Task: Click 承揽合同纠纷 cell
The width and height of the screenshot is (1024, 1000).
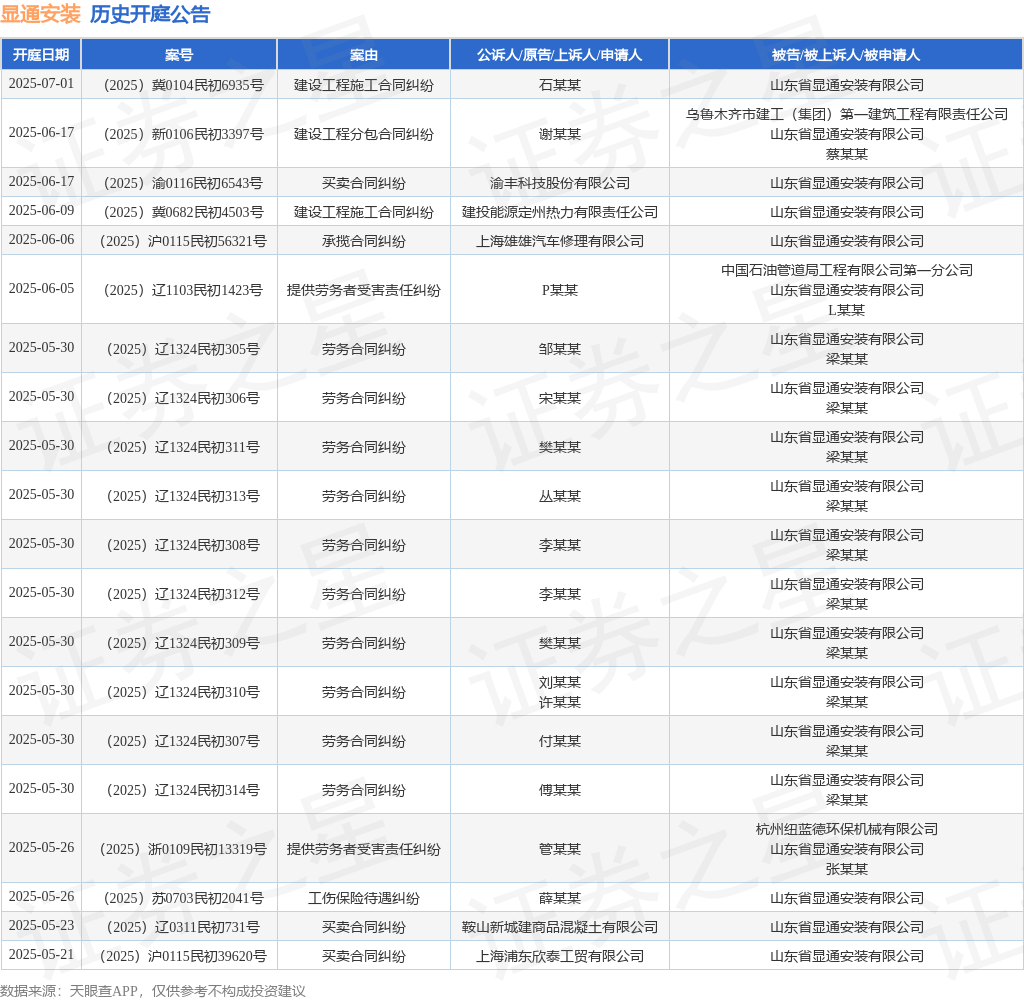Action: [x=364, y=241]
